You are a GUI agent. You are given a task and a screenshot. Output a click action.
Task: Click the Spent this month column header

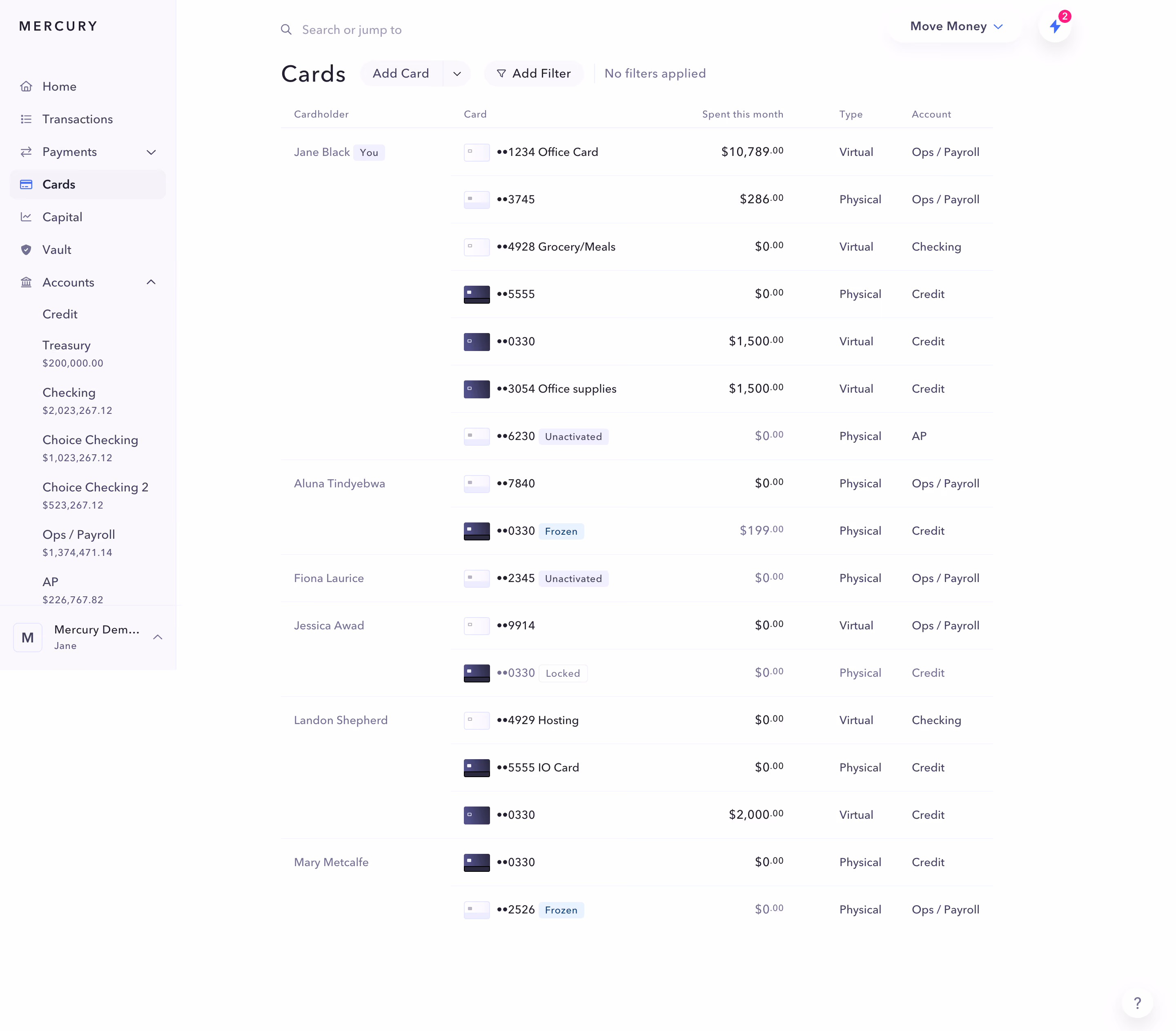click(x=742, y=114)
